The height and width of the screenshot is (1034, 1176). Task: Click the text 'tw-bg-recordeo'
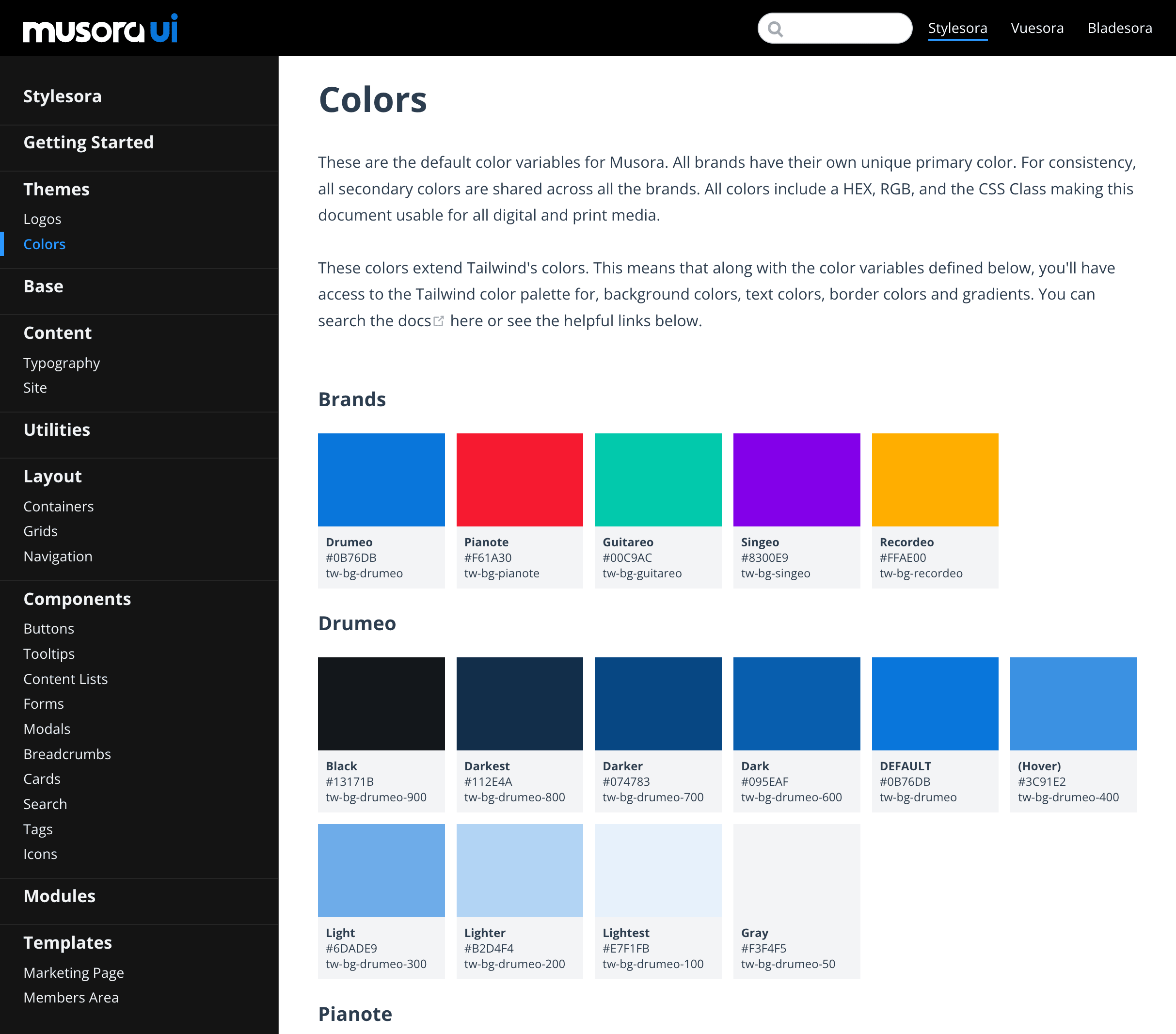pos(921,573)
